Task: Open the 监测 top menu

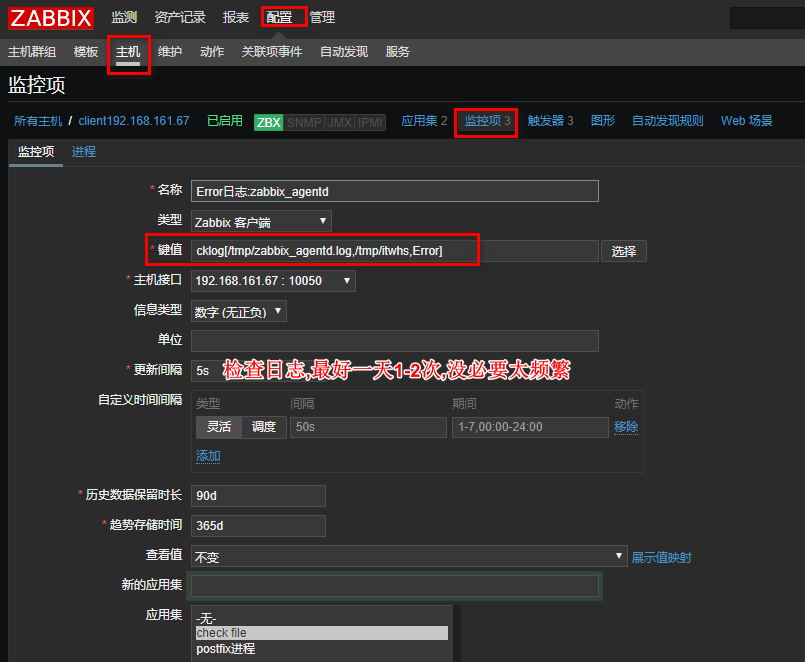Action: click(124, 17)
